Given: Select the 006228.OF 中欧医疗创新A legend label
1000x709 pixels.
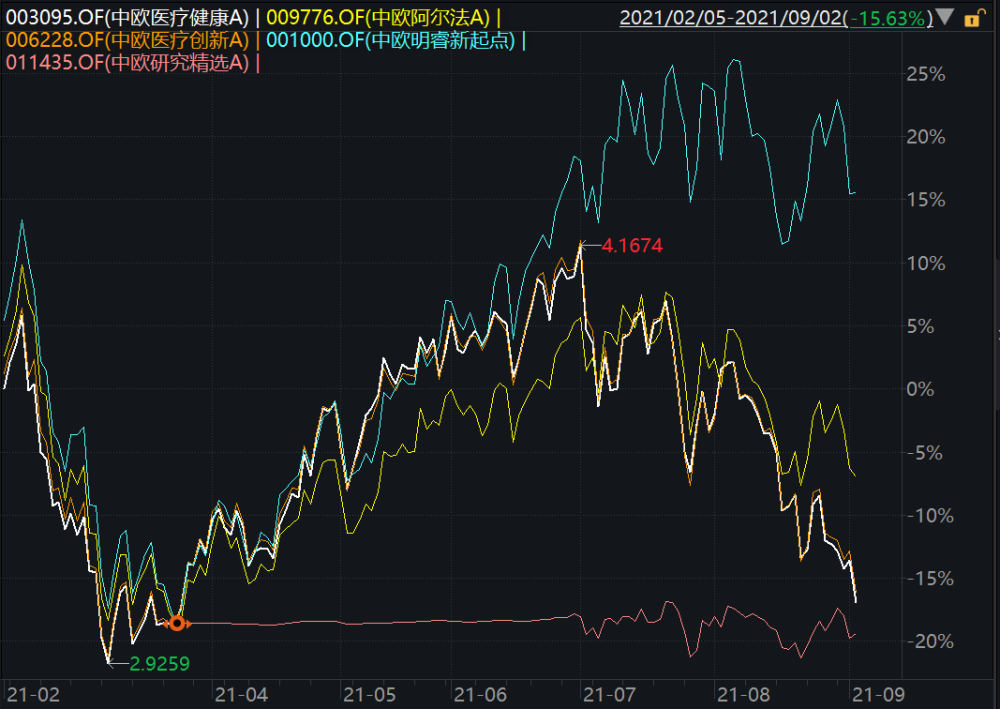Looking at the screenshot, I should [127, 40].
